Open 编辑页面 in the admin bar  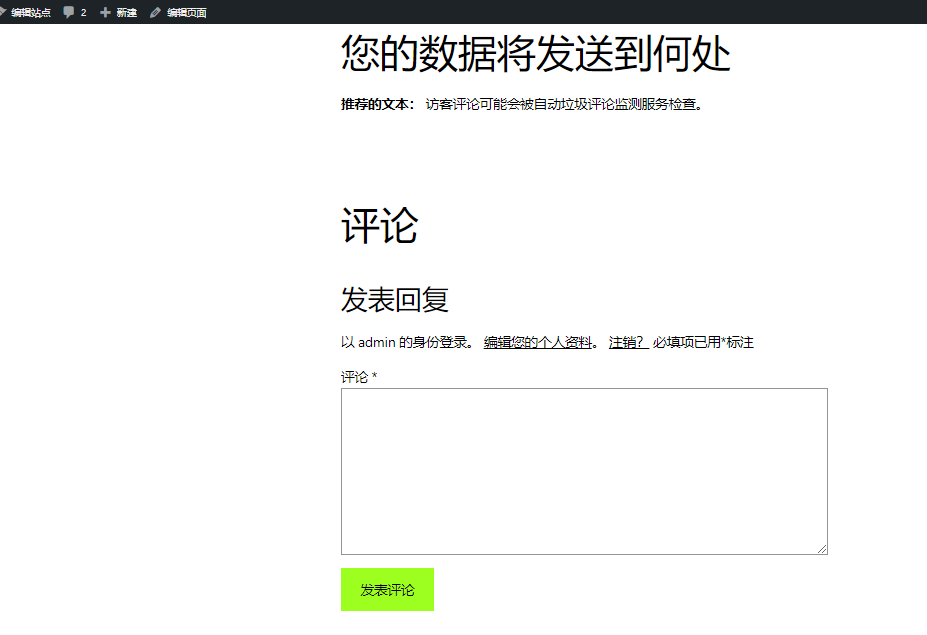click(186, 12)
